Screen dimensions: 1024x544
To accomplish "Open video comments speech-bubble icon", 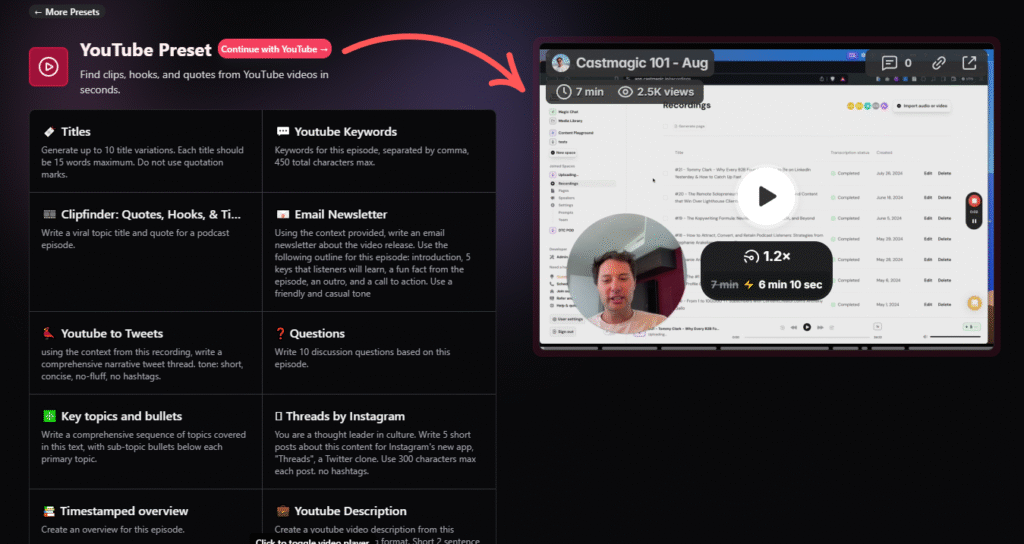I will [889, 63].
